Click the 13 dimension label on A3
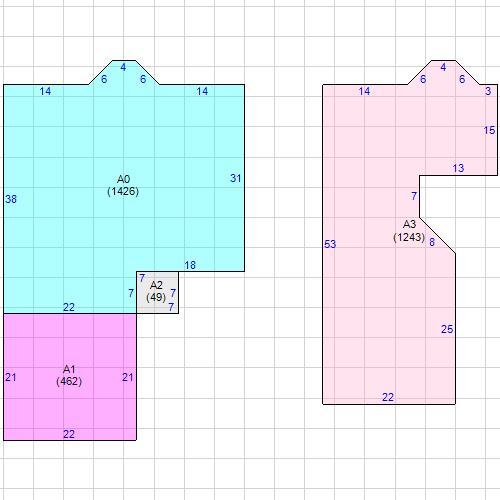The image size is (500, 500). click(458, 168)
